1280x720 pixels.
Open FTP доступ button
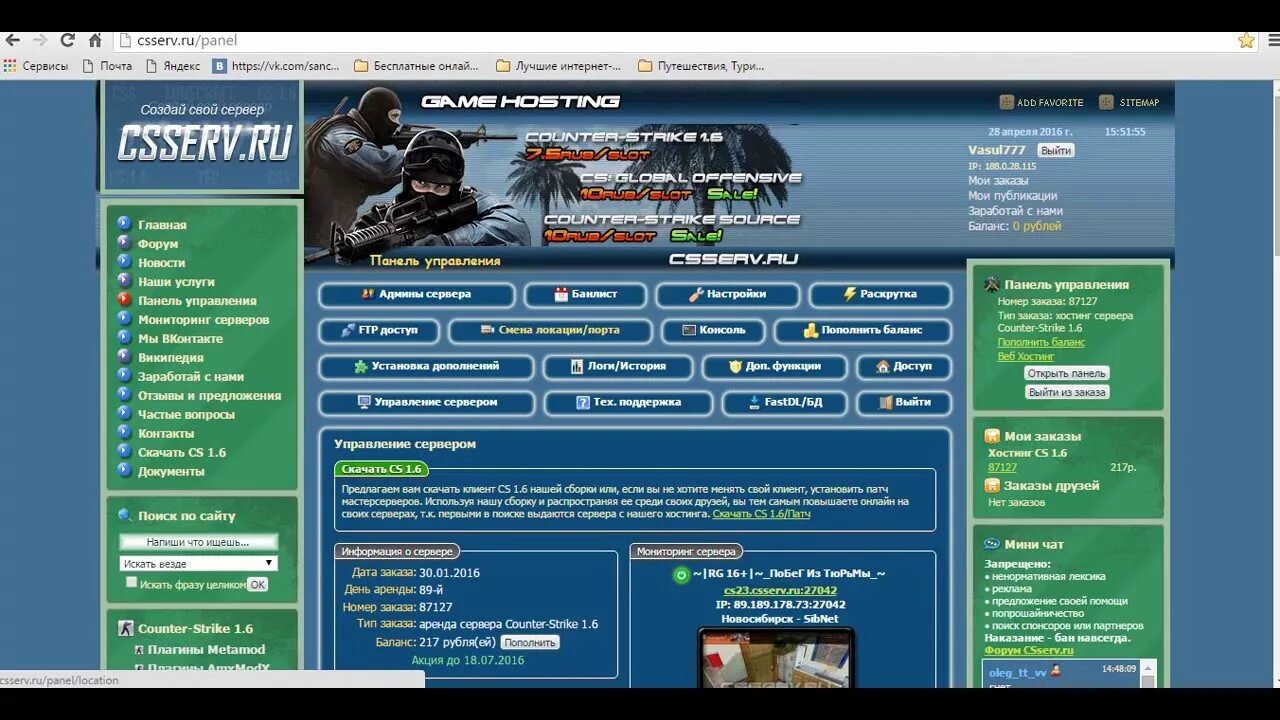(379, 330)
